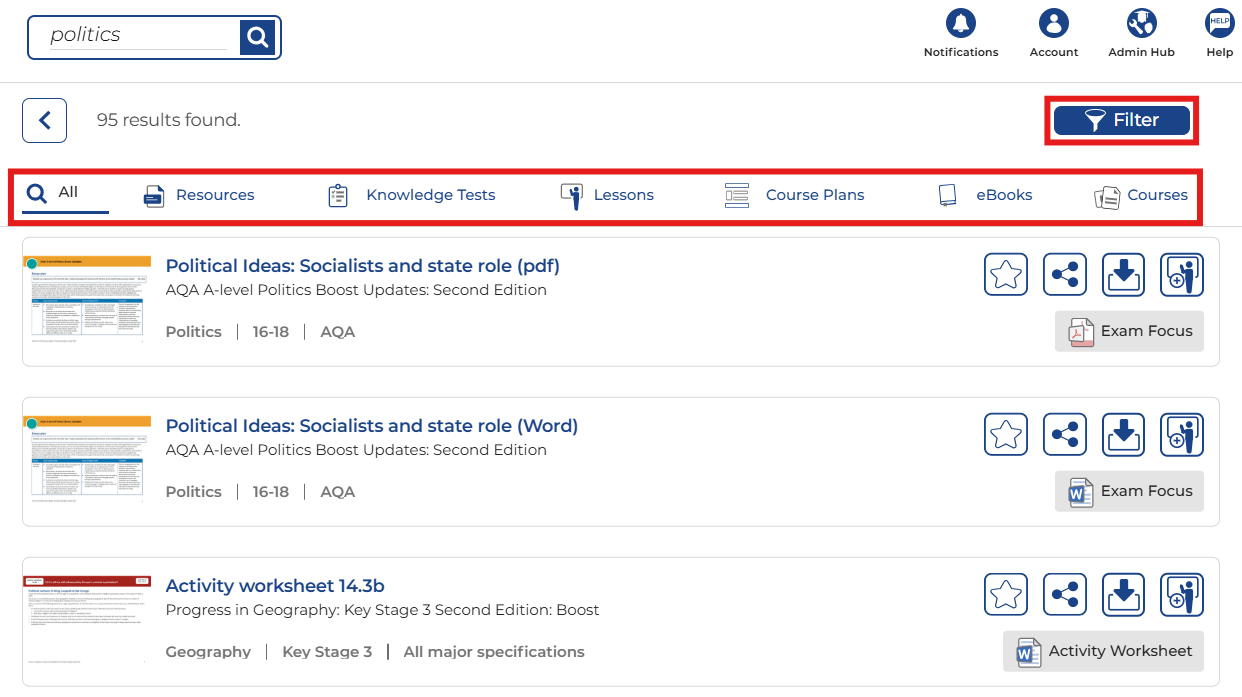
Task: Open Political Ideas: Socialists and state role (Word)
Action: [371, 426]
